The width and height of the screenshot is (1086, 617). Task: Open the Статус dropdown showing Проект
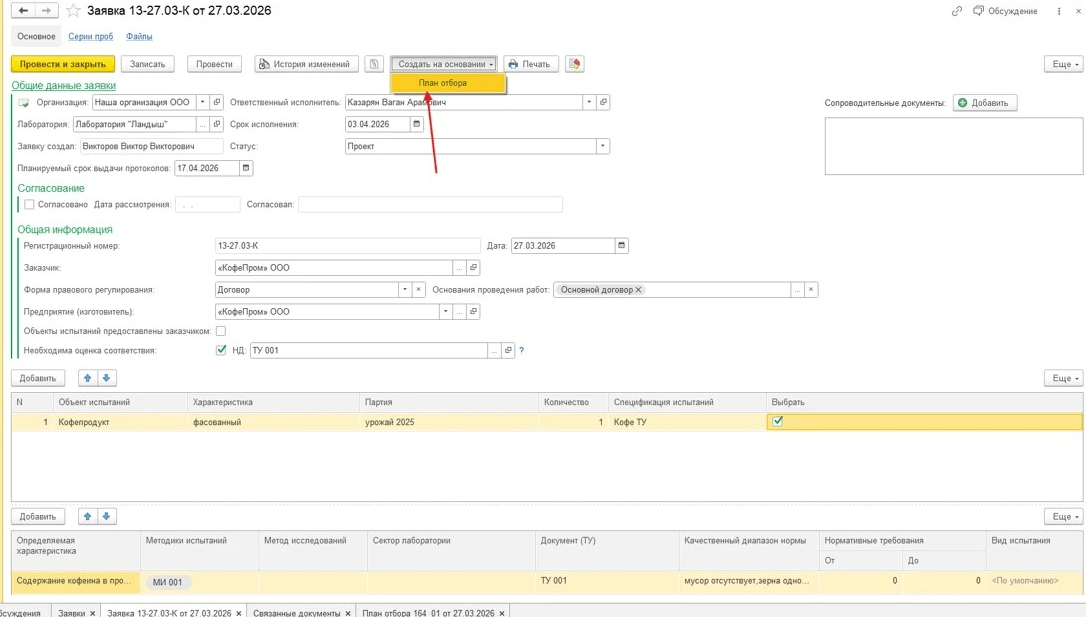pos(603,146)
